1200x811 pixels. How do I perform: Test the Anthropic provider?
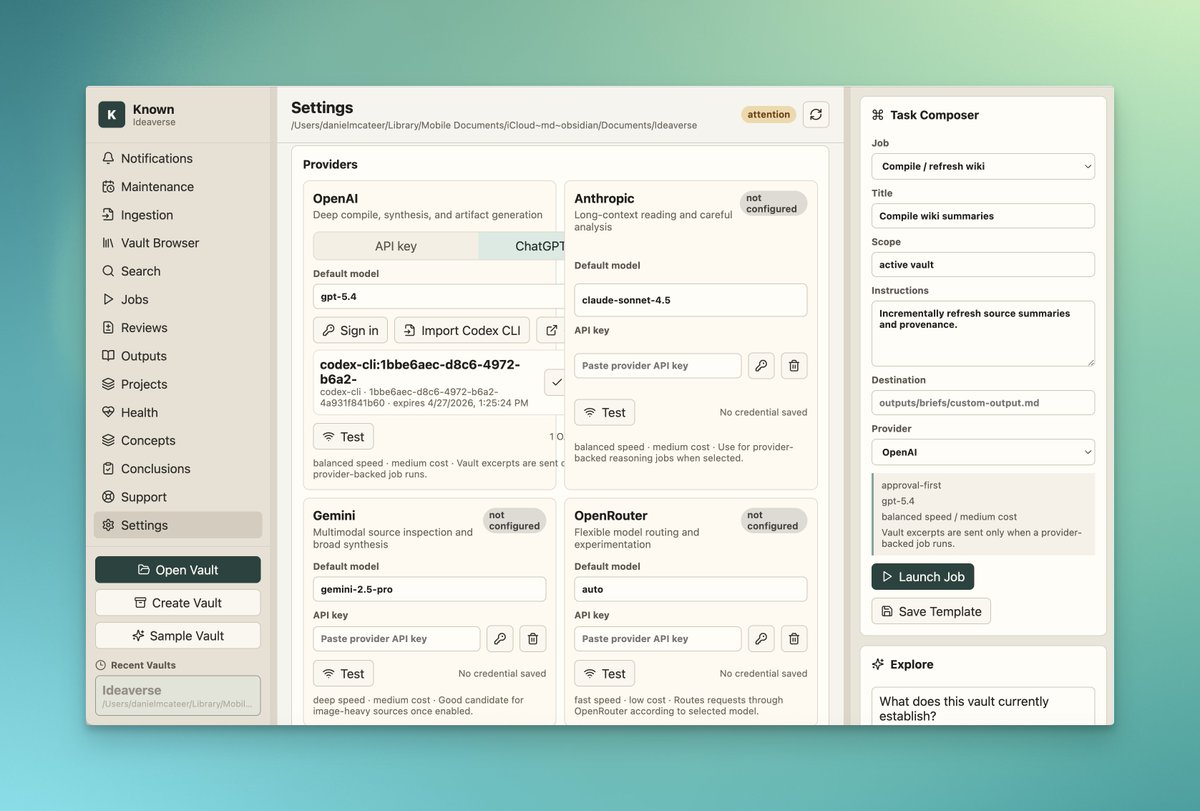(x=605, y=412)
